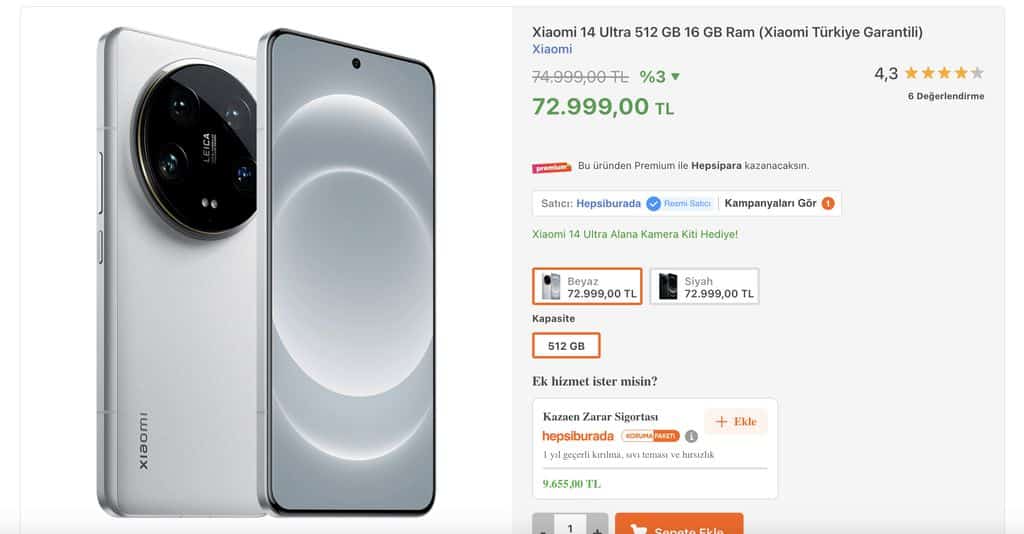Screen dimensions: 1024x534
Task: Open info icon for Kazaen Zarar Sigortası
Action: pos(691,436)
